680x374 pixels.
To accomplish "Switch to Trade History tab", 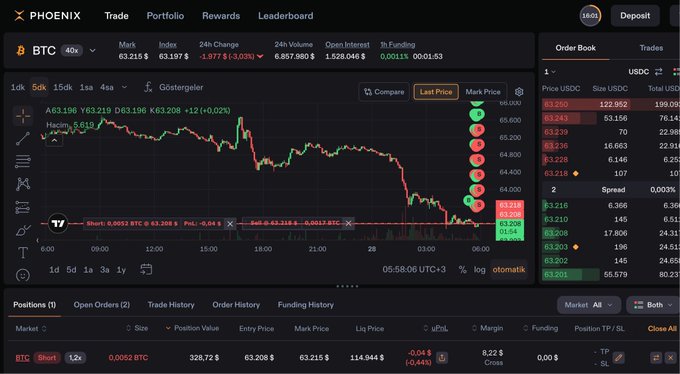I will pos(171,305).
